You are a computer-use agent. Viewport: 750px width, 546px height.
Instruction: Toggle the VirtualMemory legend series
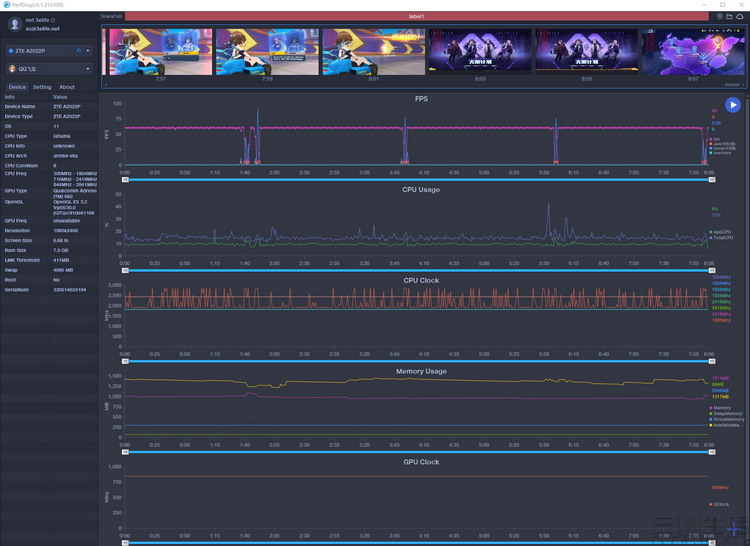coord(727,419)
